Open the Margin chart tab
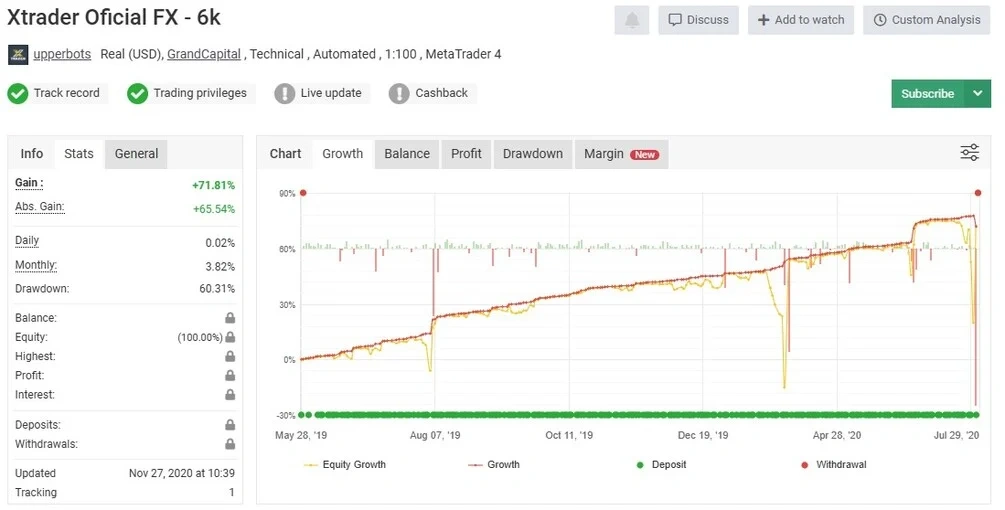The width and height of the screenshot is (1005, 510). pos(620,153)
